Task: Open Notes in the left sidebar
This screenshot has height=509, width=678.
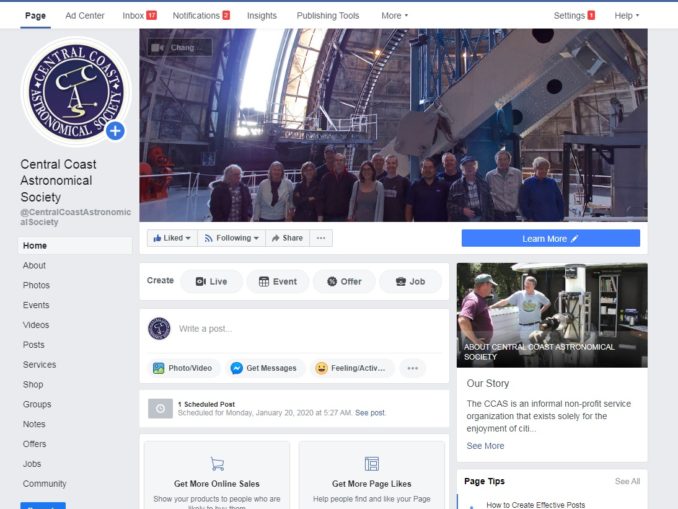Action: coord(34,424)
